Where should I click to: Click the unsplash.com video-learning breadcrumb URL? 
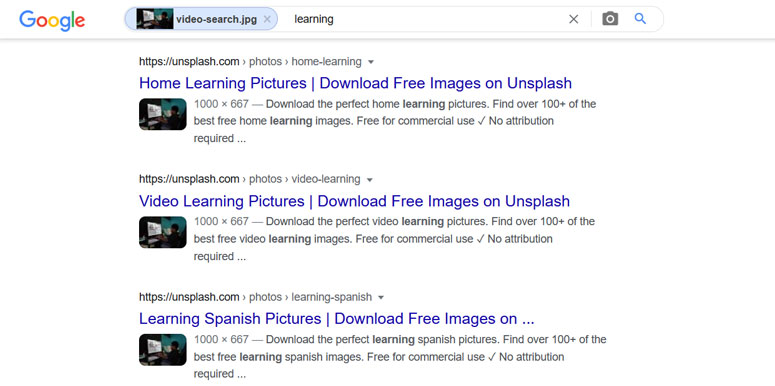coord(250,179)
